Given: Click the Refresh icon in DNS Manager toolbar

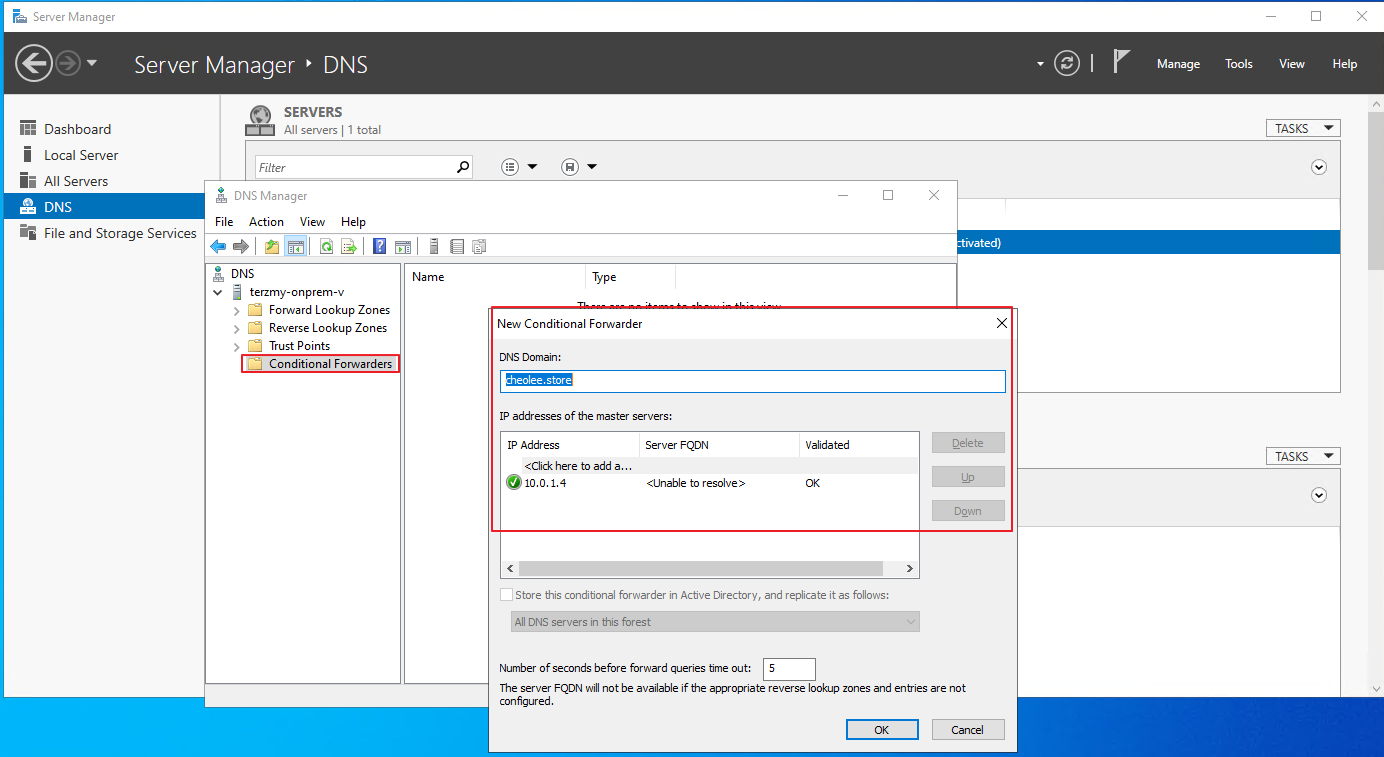Looking at the screenshot, I should 326,246.
